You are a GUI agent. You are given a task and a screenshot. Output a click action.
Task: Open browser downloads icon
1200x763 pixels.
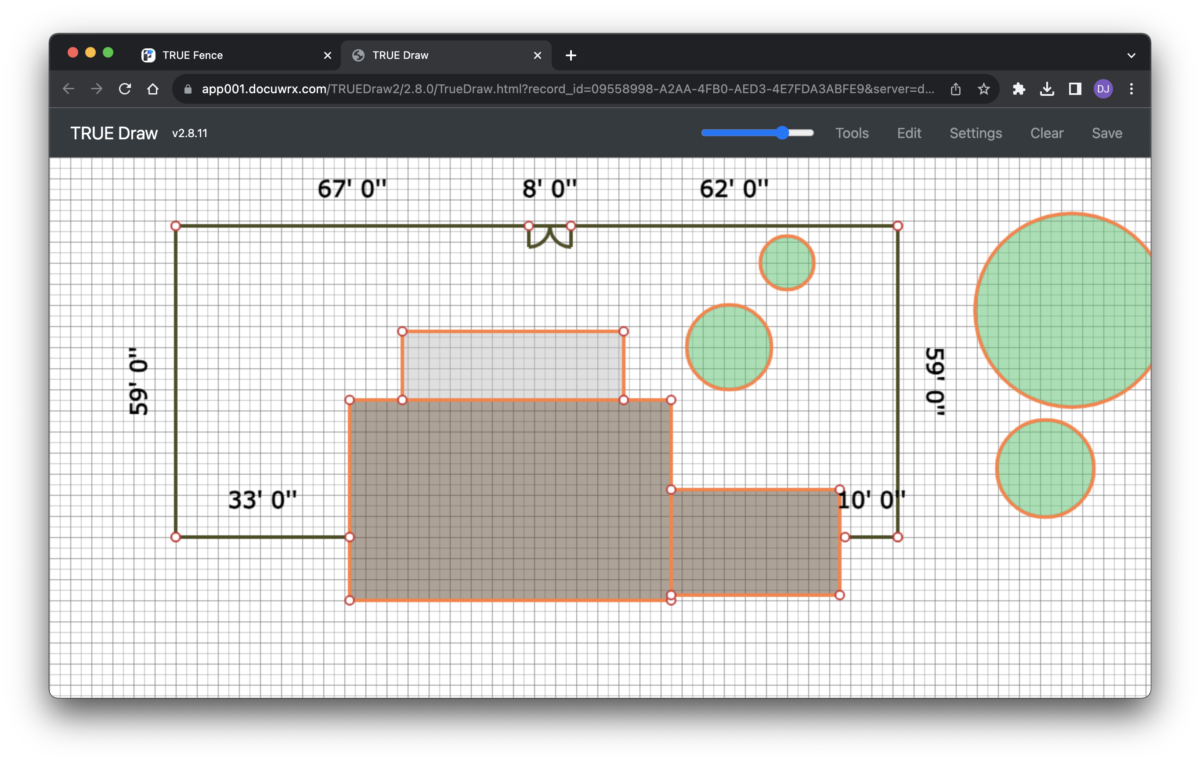pyautogui.click(x=1047, y=89)
